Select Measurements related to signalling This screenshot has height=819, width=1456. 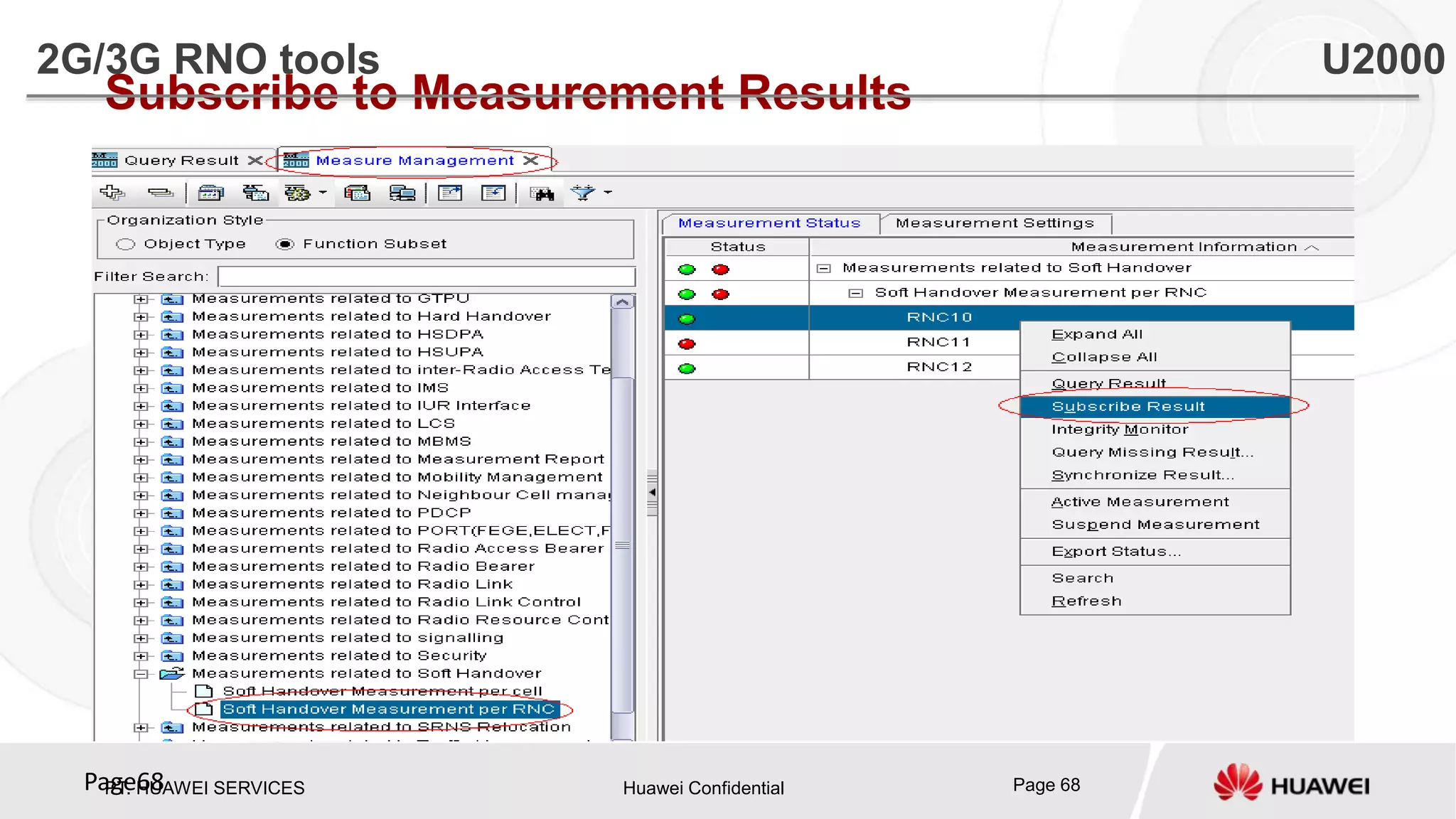pos(348,638)
